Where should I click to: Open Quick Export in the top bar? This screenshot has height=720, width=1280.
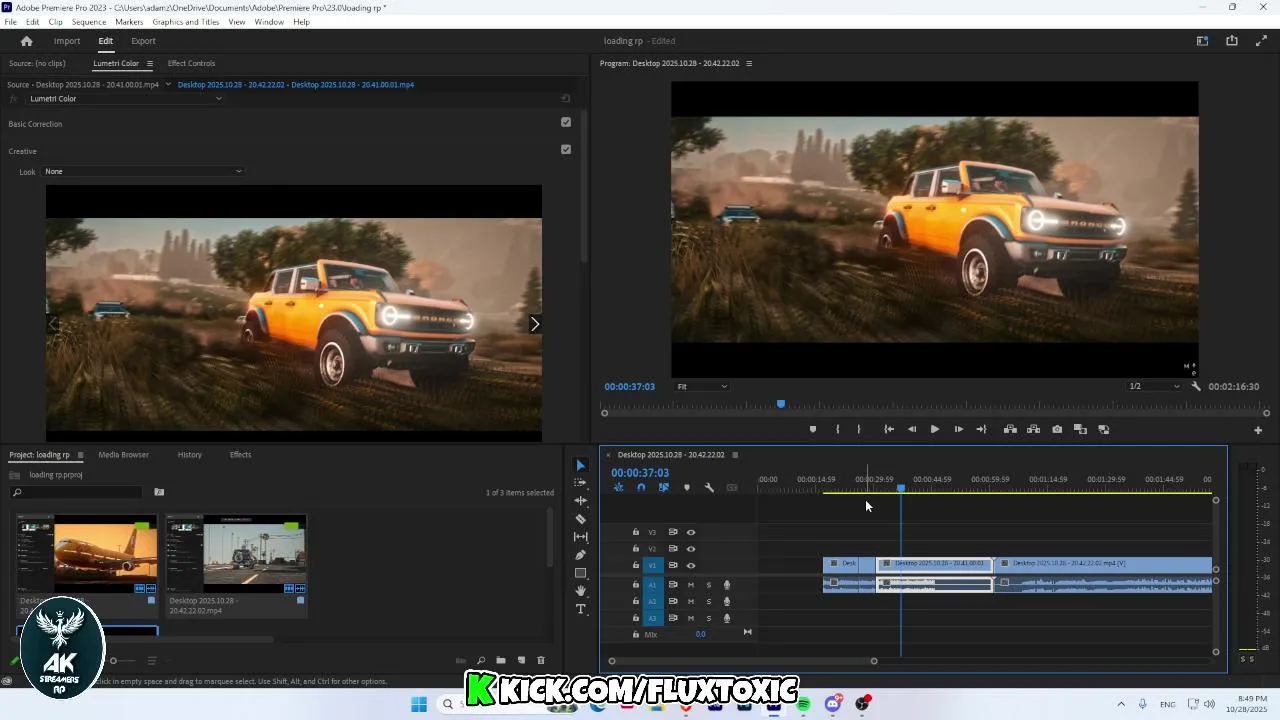coord(1232,41)
